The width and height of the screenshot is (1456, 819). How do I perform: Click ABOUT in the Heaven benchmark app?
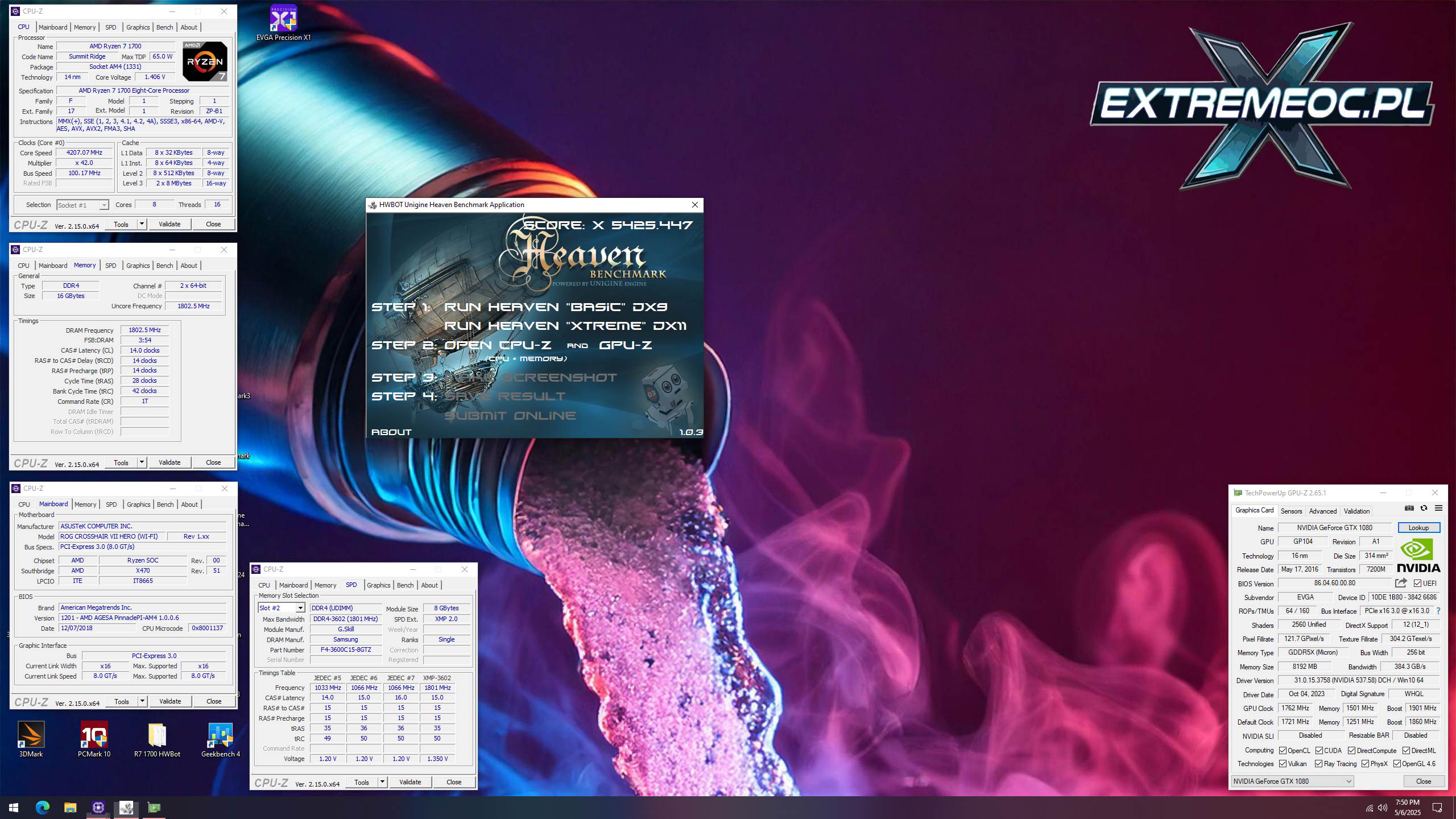coord(391,432)
